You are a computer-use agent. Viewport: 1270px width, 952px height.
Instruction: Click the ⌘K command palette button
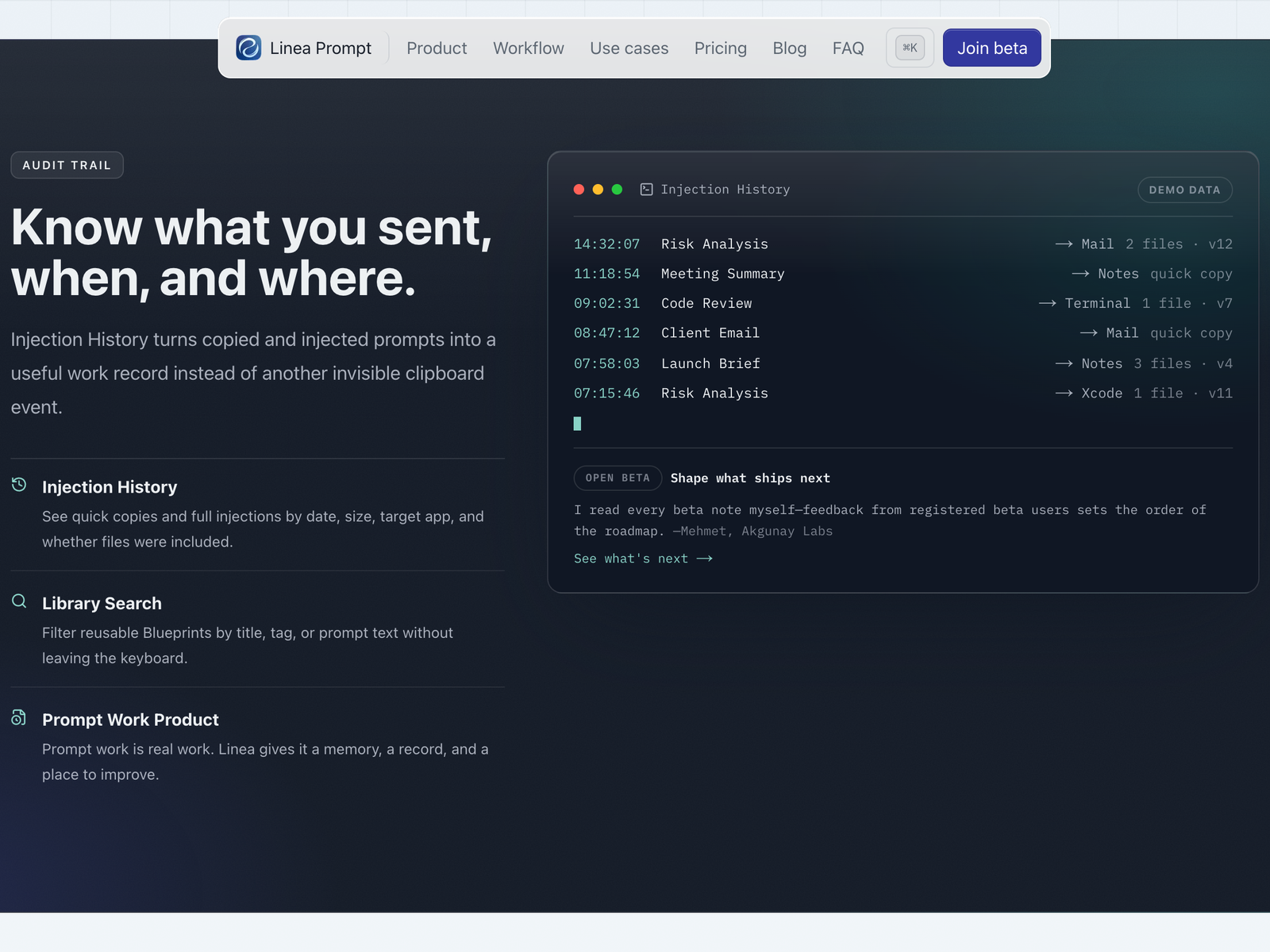point(910,48)
